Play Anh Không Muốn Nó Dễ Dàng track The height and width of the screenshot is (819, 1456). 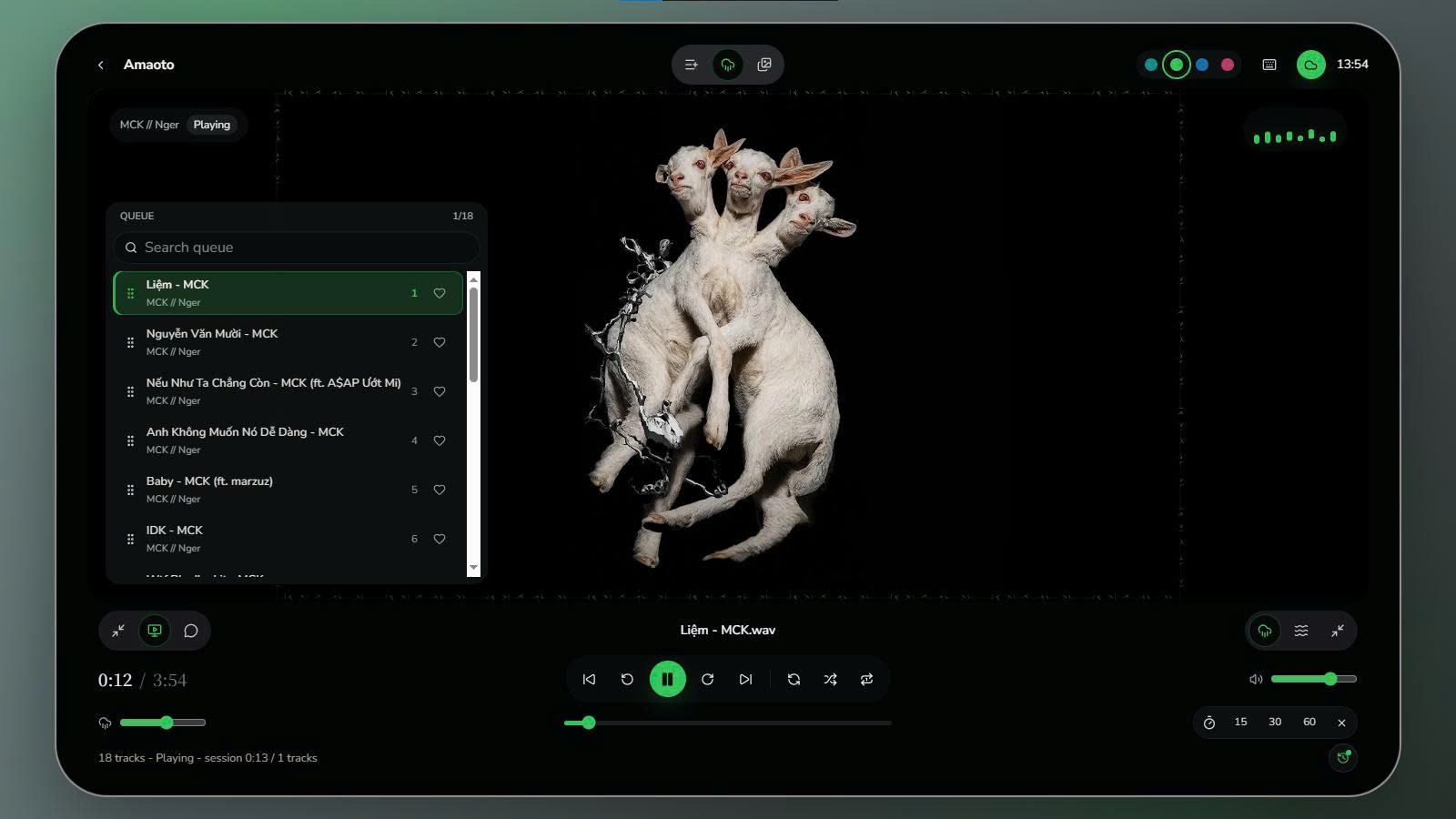click(x=288, y=440)
